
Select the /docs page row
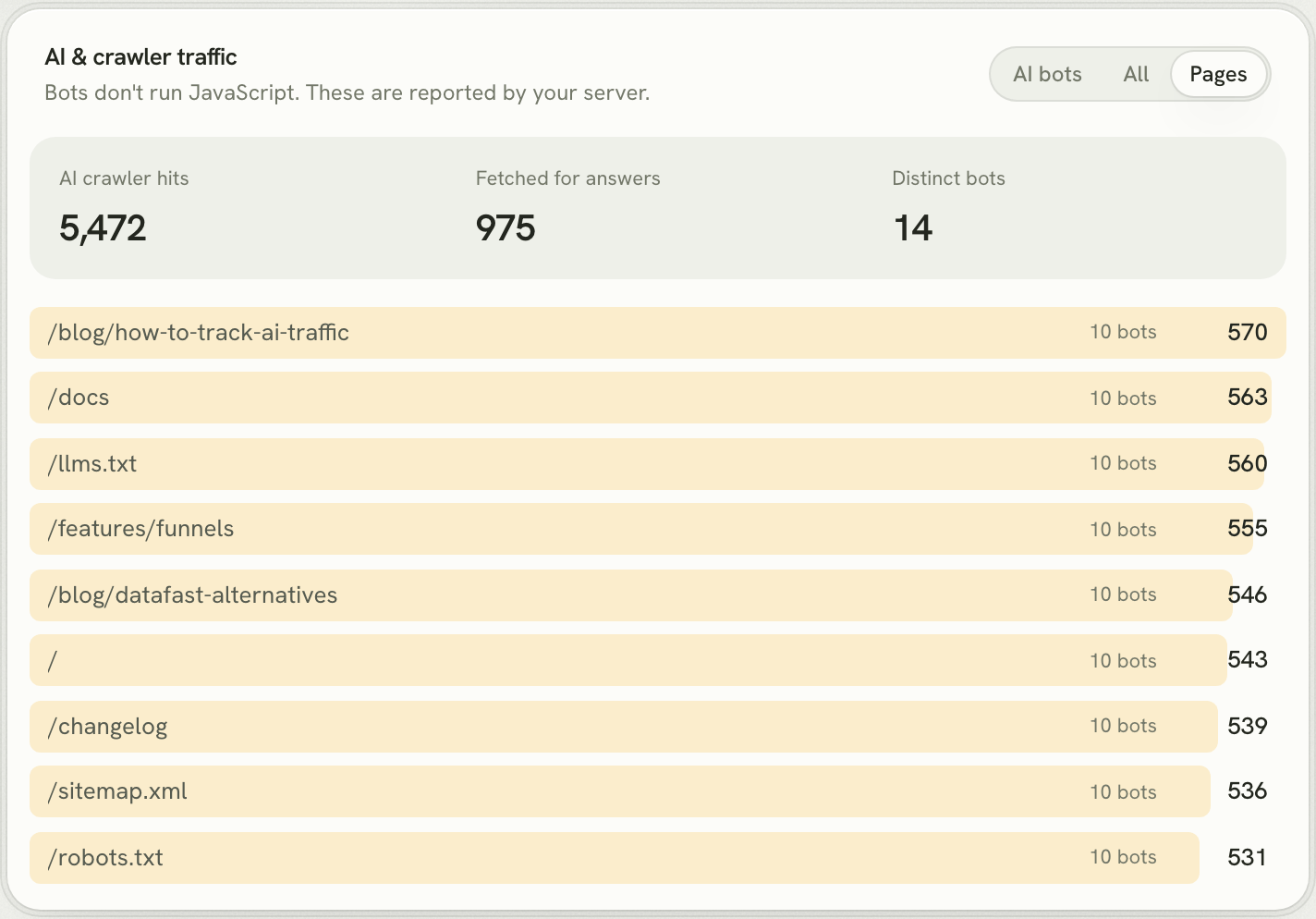point(658,398)
